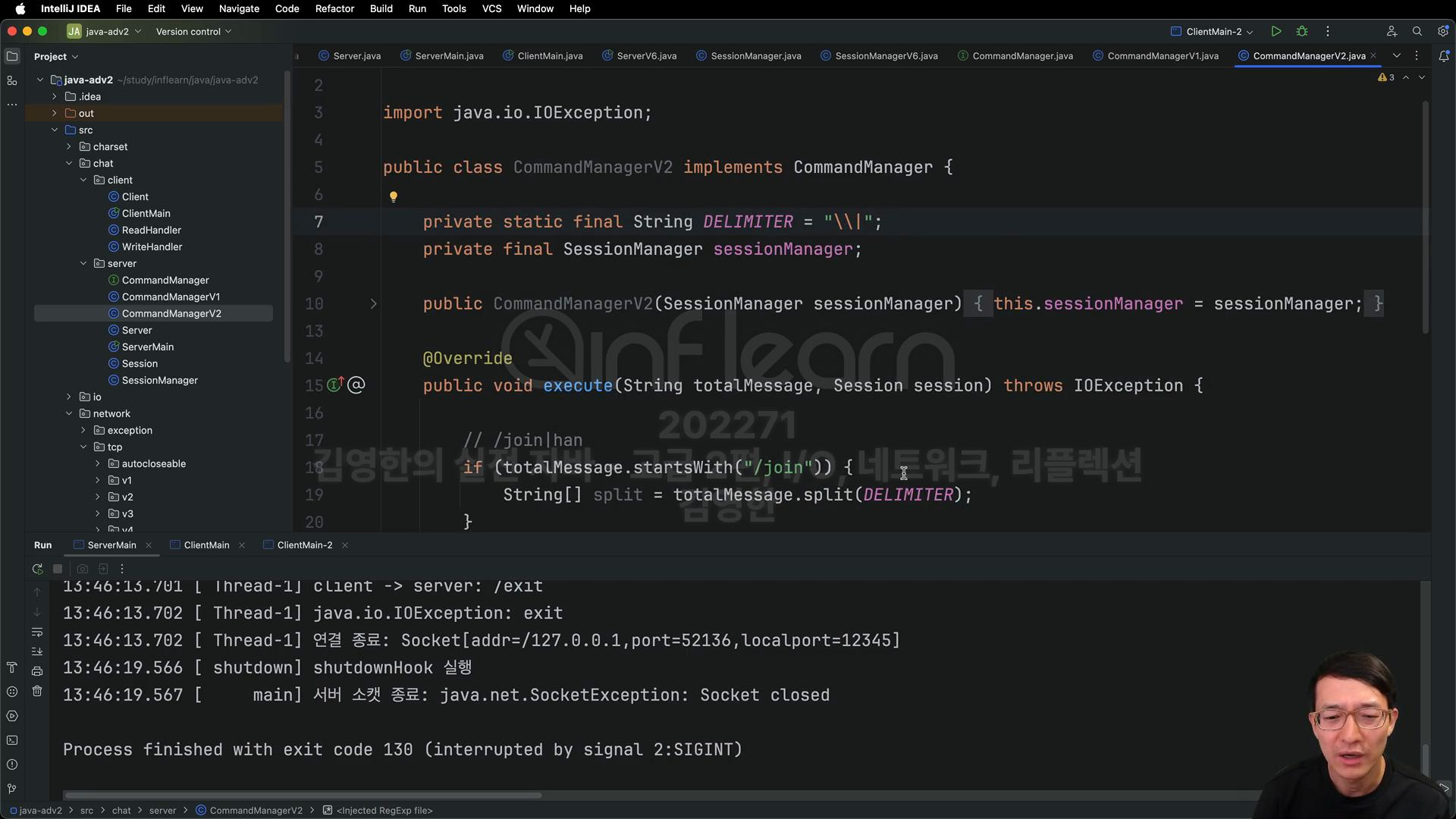
Task: Open Project view mode dropdown
Action: [56, 56]
